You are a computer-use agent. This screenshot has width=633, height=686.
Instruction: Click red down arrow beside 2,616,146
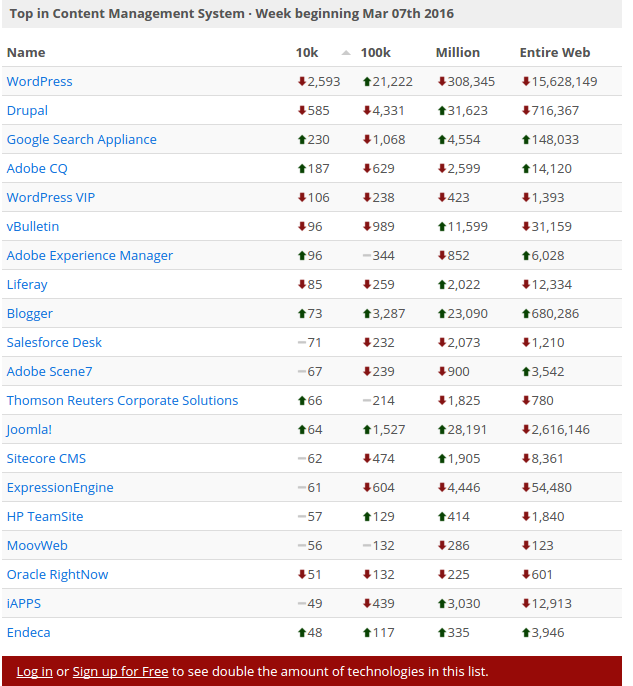click(526, 429)
